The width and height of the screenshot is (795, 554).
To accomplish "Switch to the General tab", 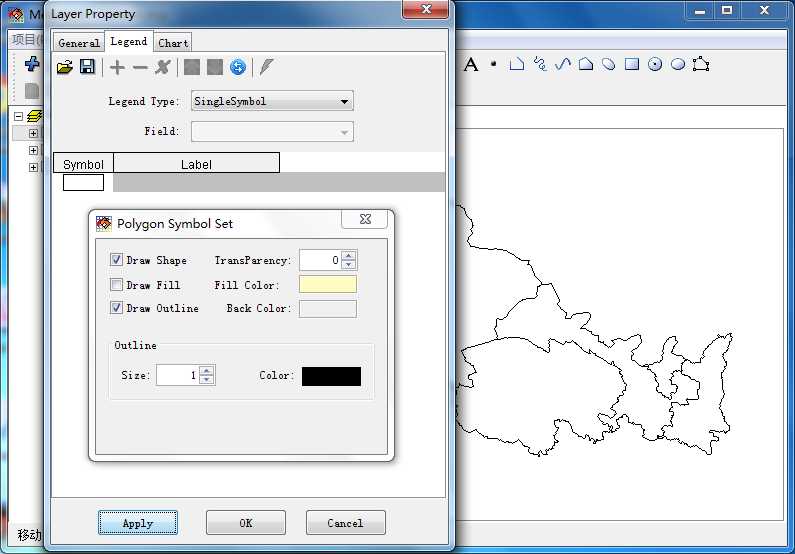I will (x=79, y=43).
